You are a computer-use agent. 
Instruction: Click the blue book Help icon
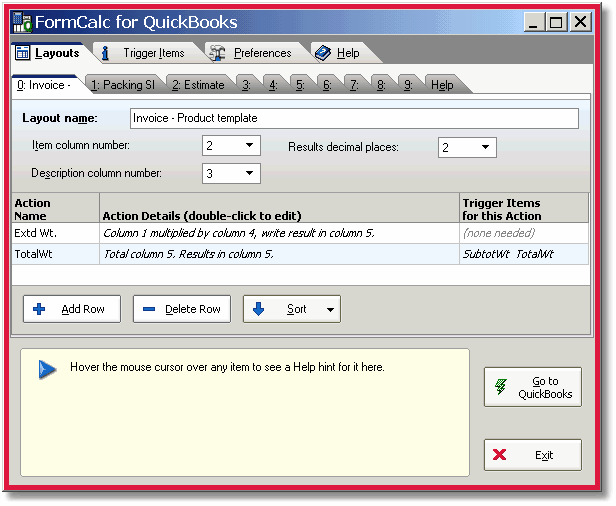point(323,53)
